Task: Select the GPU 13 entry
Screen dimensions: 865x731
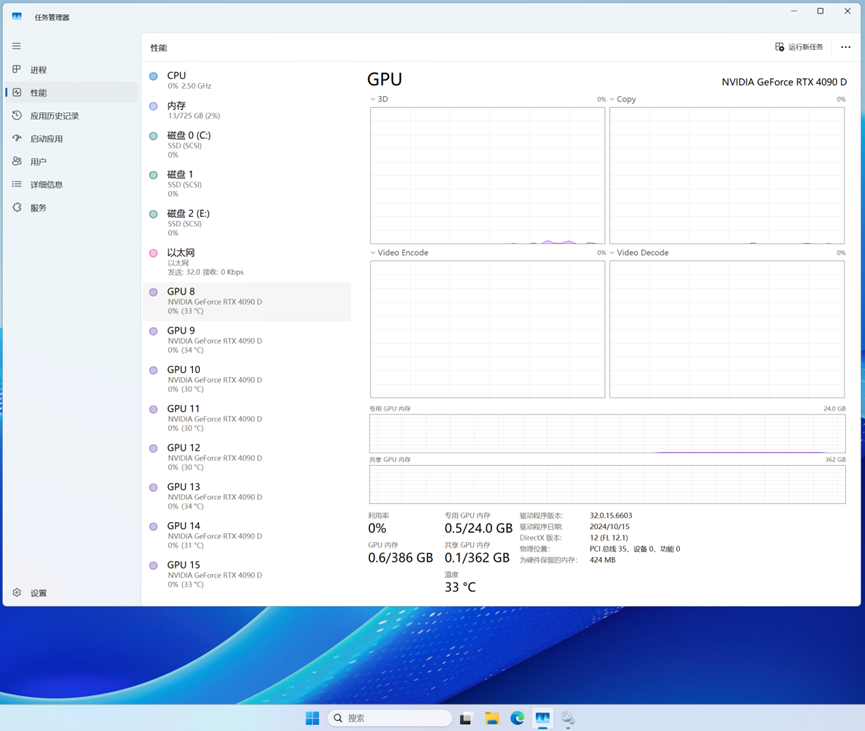Action: click(x=247, y=497)
